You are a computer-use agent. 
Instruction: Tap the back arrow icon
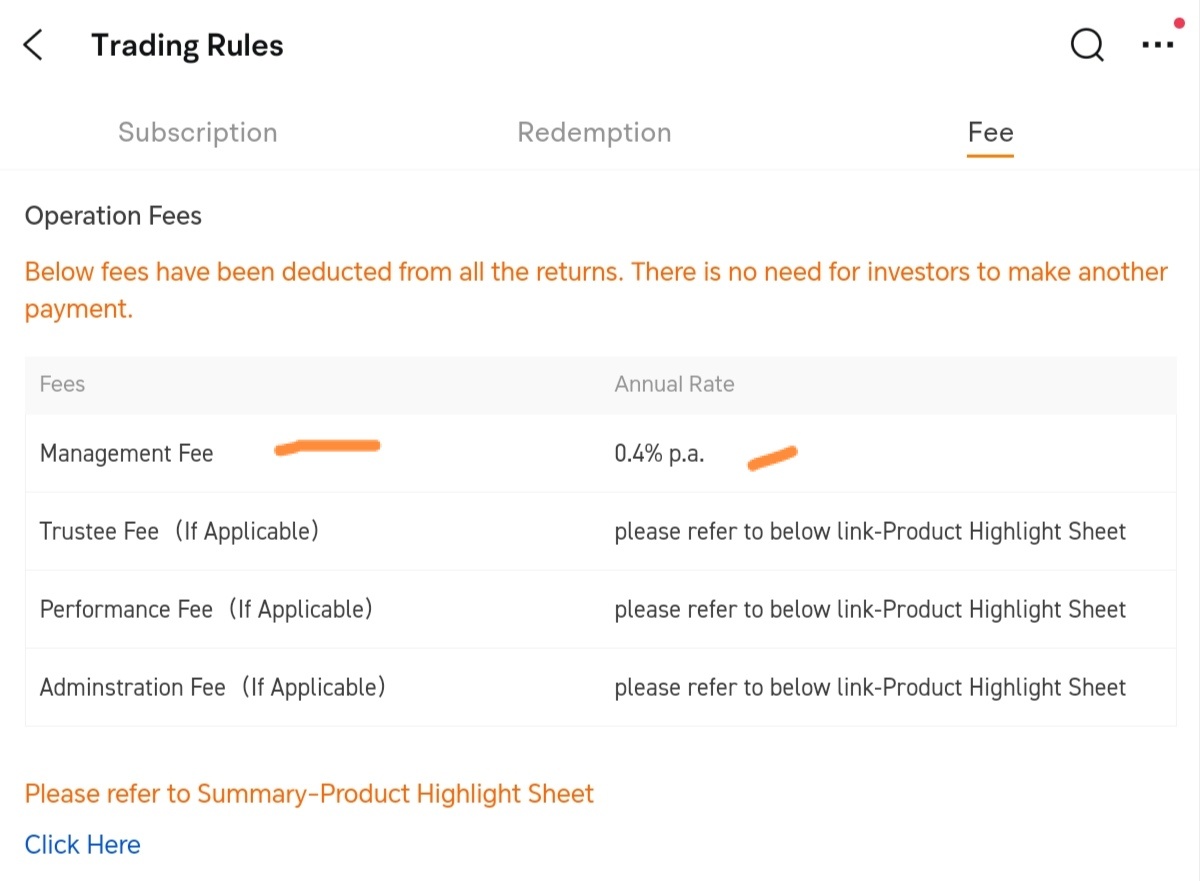(33, 45)
